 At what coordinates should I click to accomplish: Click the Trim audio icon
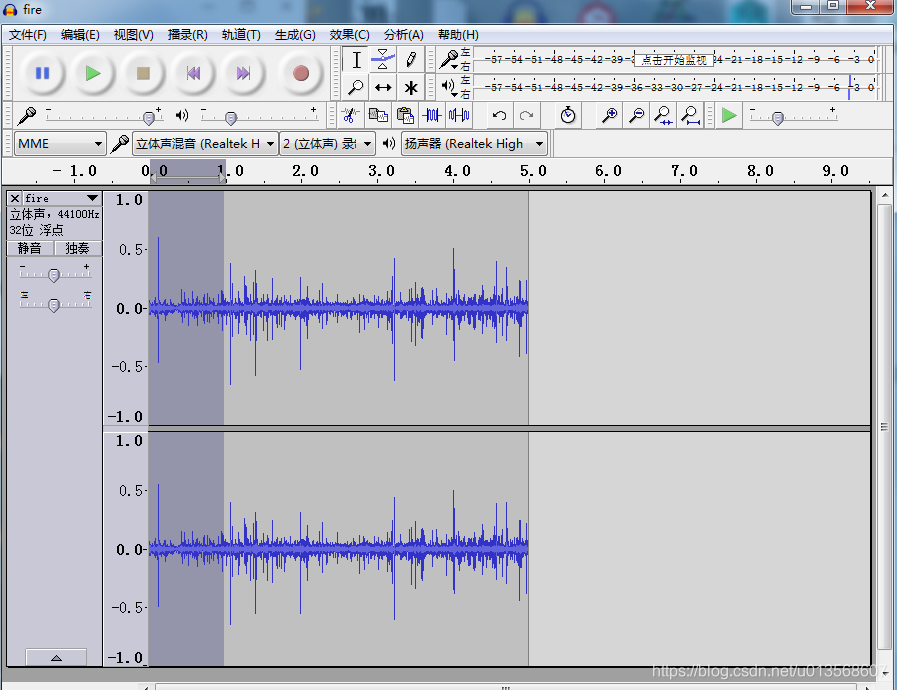[432, 116]
